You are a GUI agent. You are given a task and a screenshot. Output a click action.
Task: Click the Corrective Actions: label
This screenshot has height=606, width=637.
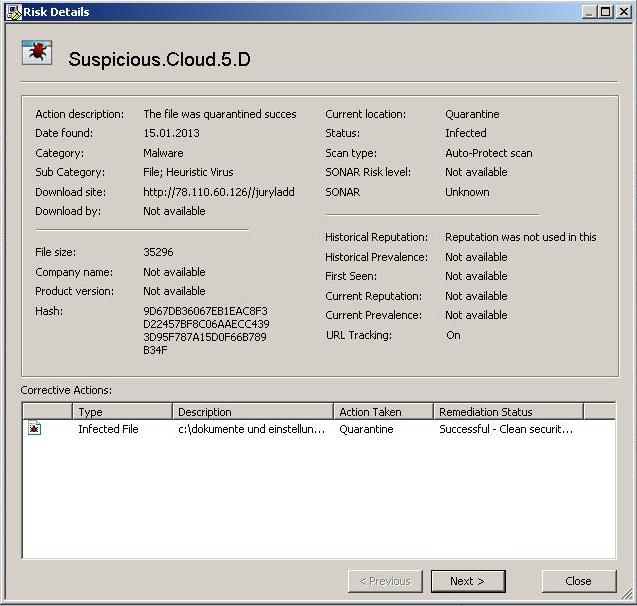pos(66,390)
